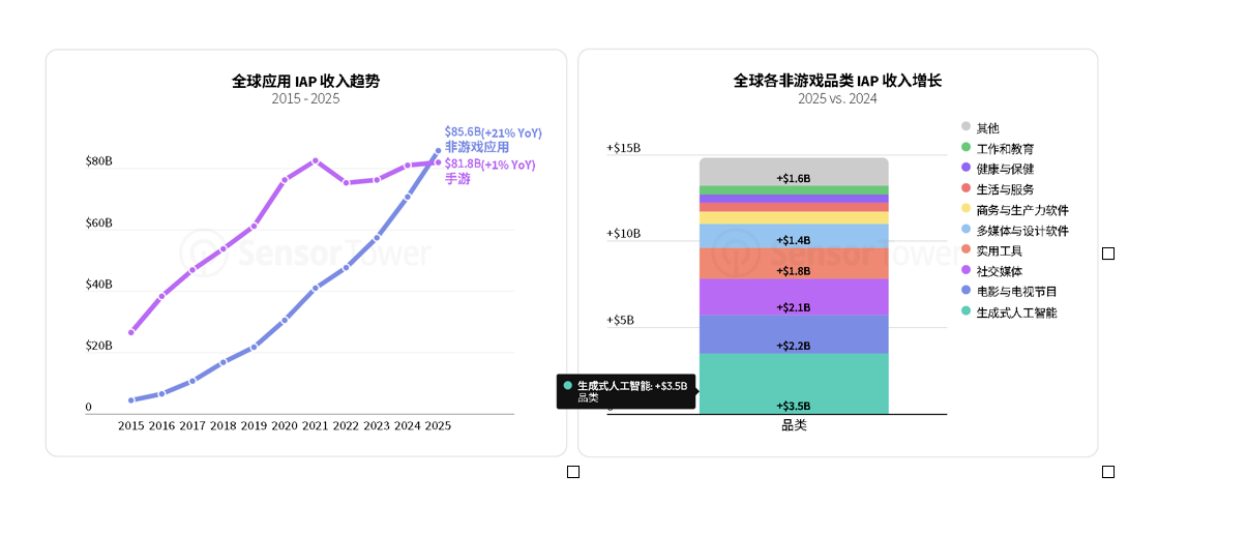Screen dimensions: 1248x536
Task: Select the 实用工具 legend label
Action: pyautogui.click(x=999, y=251)
